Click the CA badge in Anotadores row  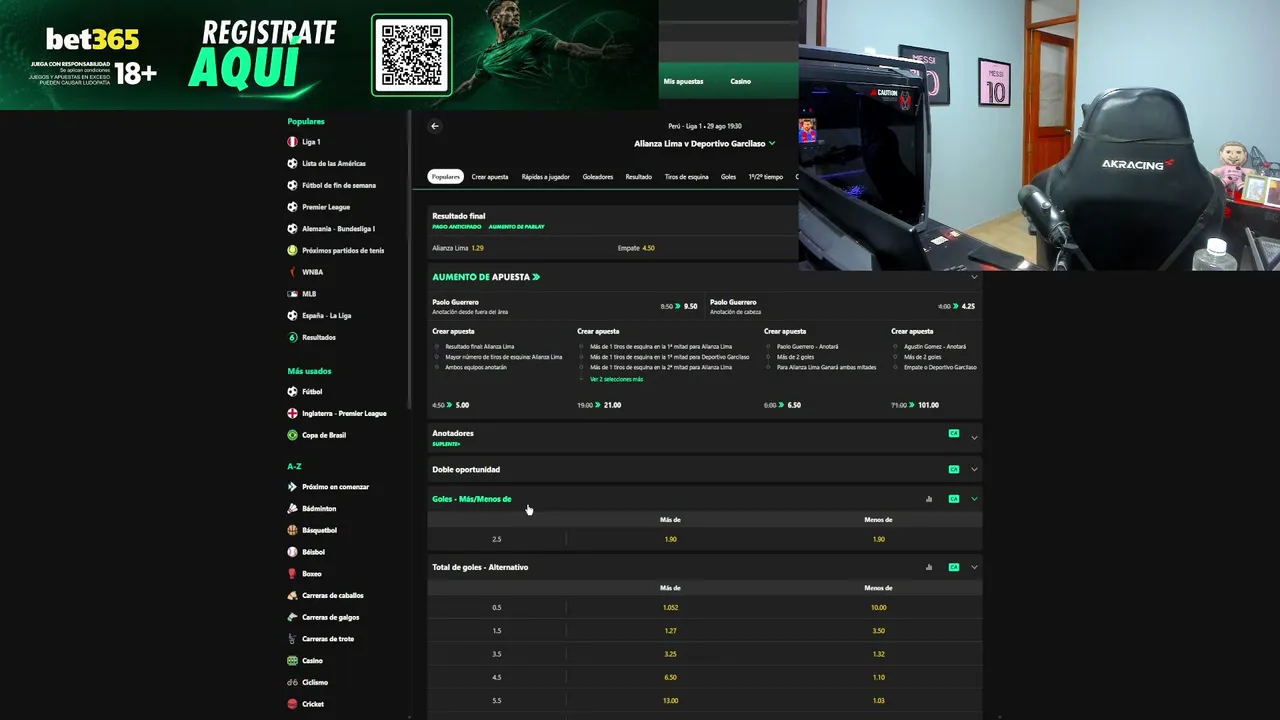click(x=954, y=433)
